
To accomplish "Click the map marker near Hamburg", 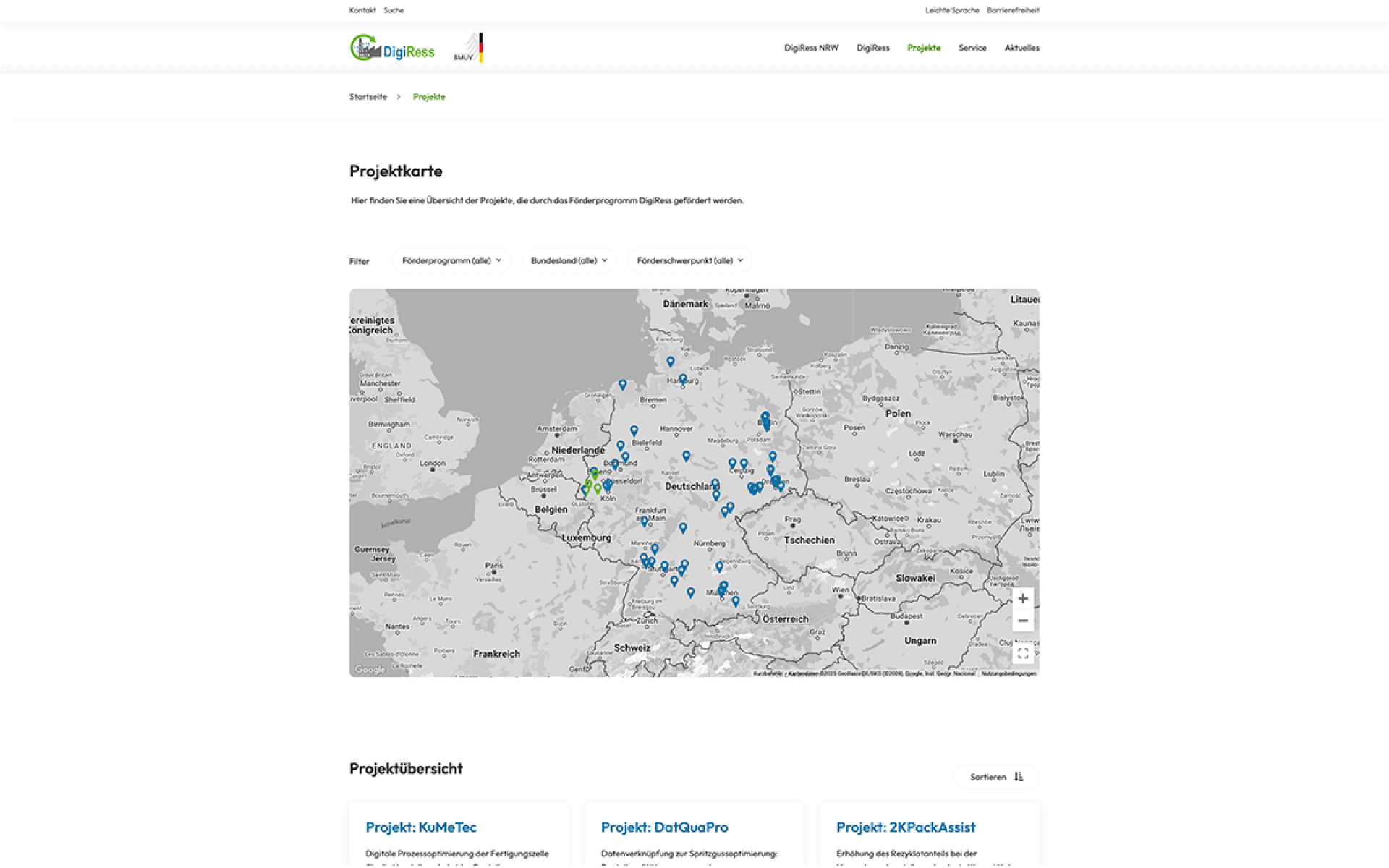I will click(x=682, y=379).
